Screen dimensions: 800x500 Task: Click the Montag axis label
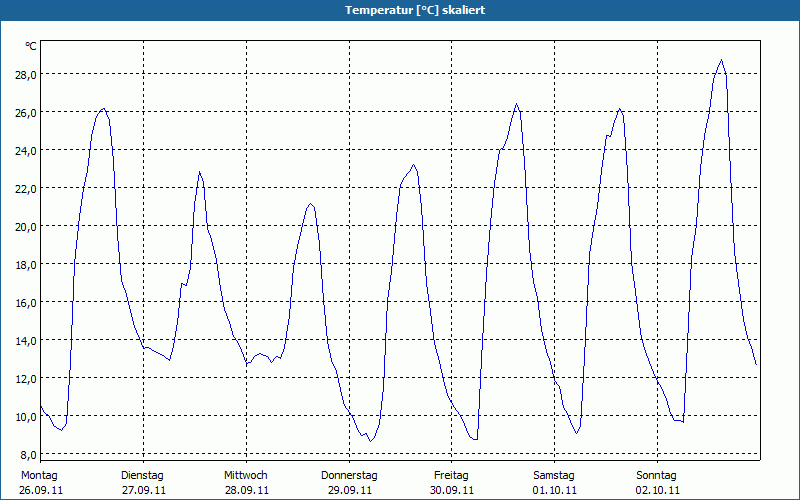coord(39,476)
